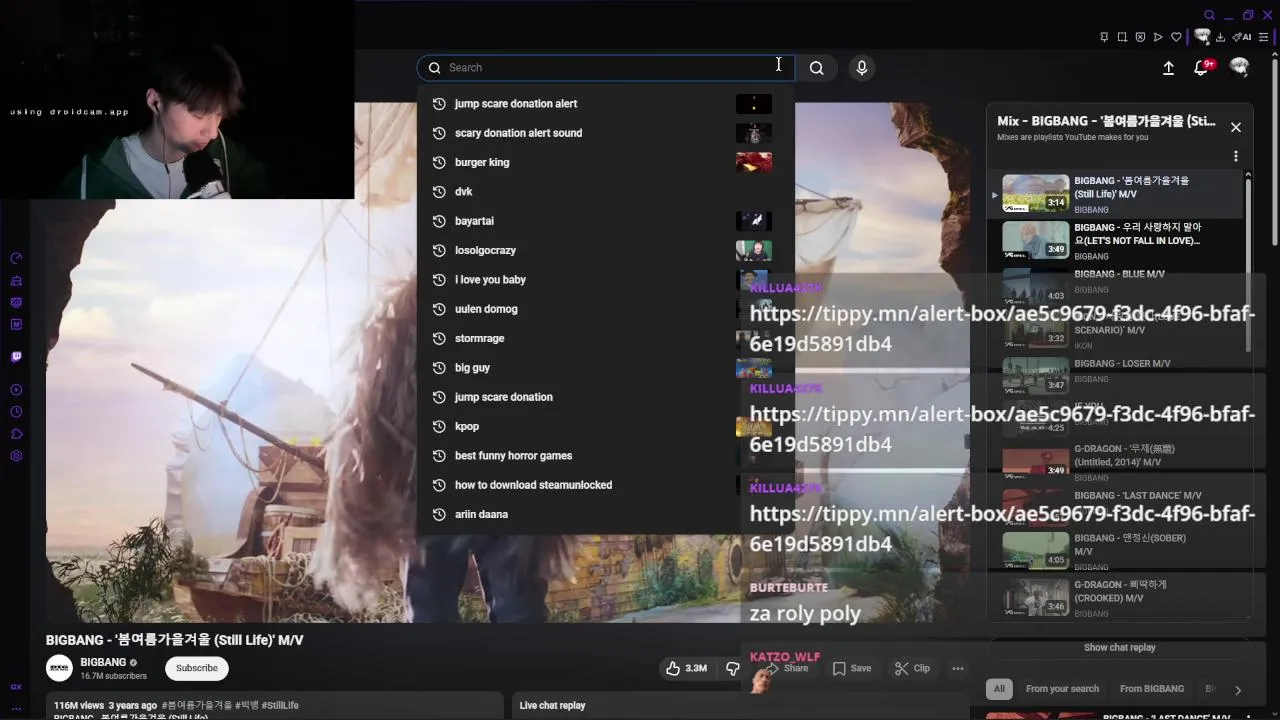The height and width of the screenshot is (720, 1280).
Task: Click the Clip button under video
Action: click(912, 668)
